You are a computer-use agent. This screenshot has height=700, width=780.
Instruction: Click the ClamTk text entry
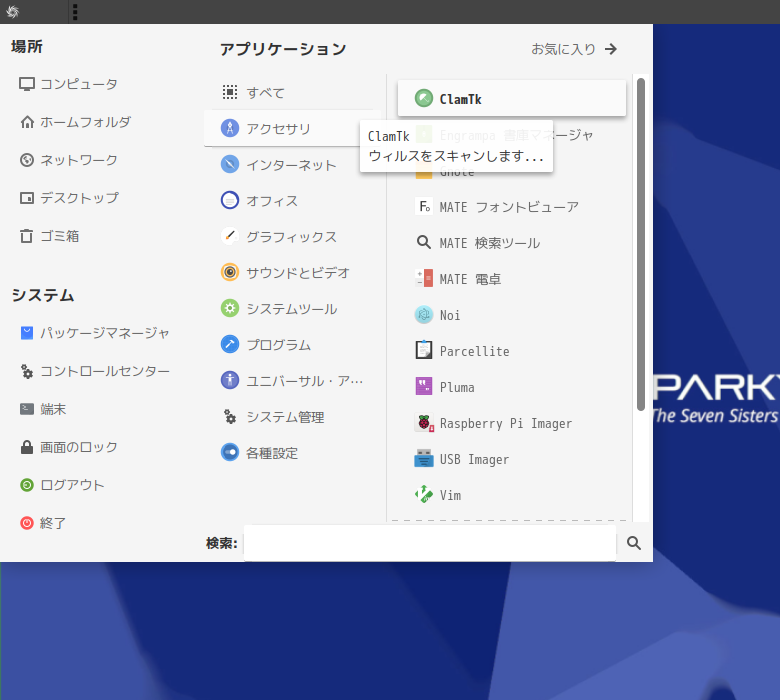461,100
